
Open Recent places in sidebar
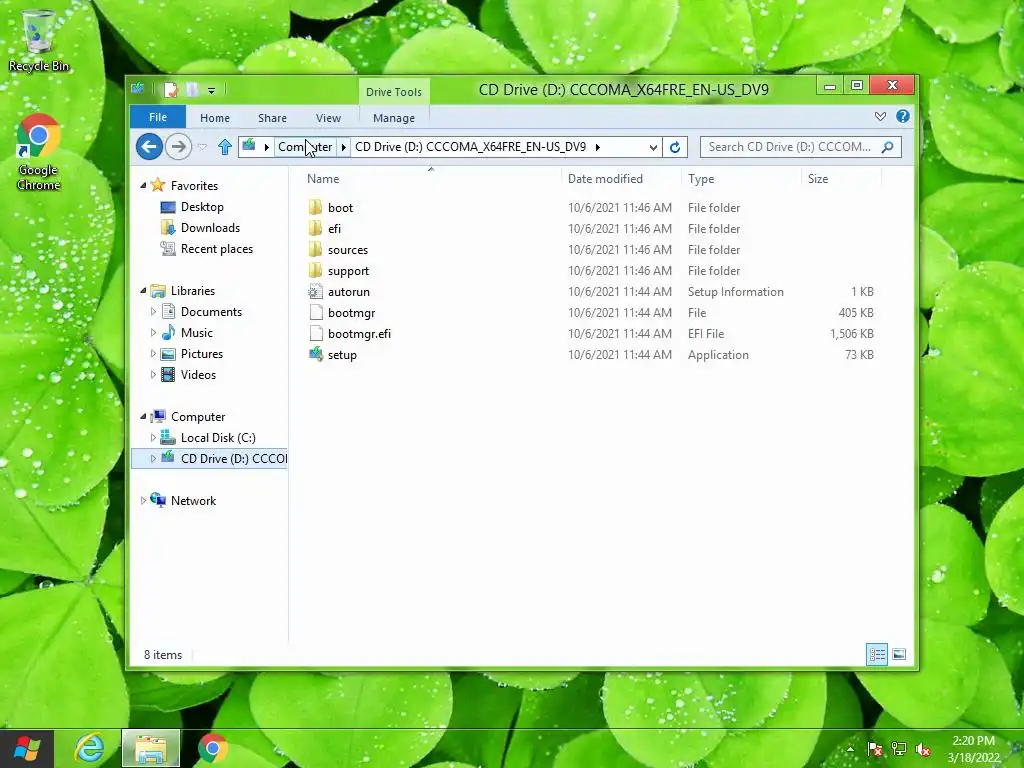click(216, 248)
